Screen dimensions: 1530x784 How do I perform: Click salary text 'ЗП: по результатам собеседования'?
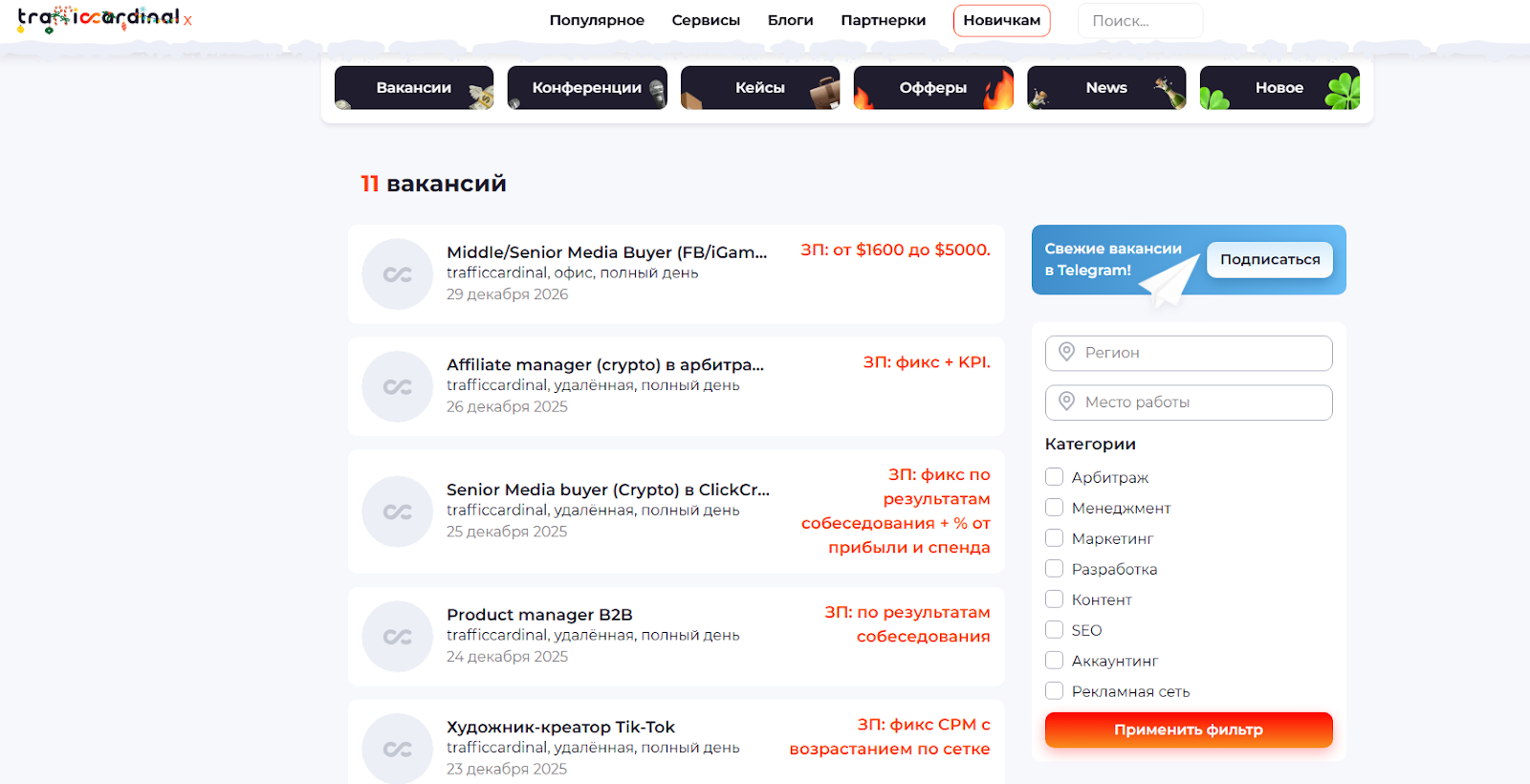tap(907, 624)
